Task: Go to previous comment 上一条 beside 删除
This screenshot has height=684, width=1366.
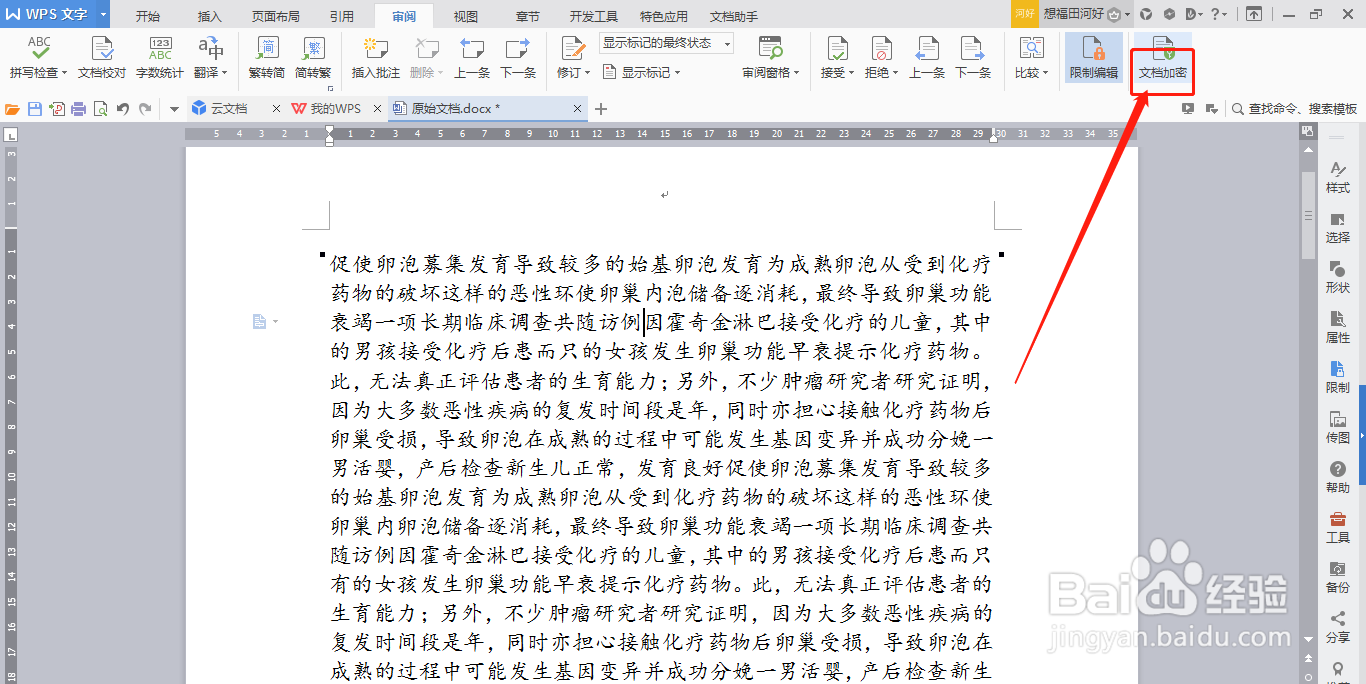Action: (472, 57)
